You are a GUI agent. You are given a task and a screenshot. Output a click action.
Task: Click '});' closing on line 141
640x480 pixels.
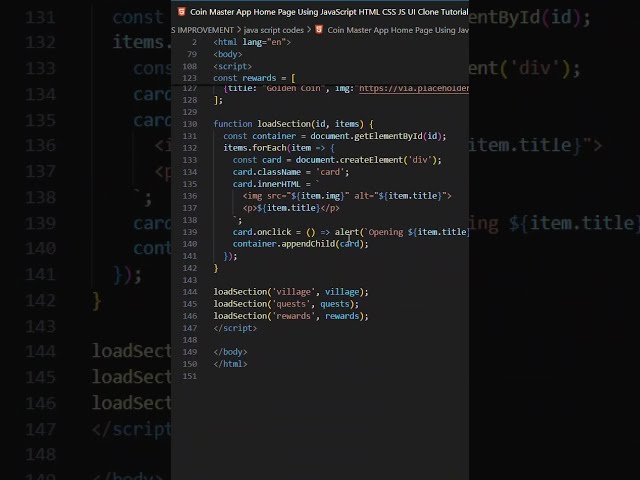[230, 256]
